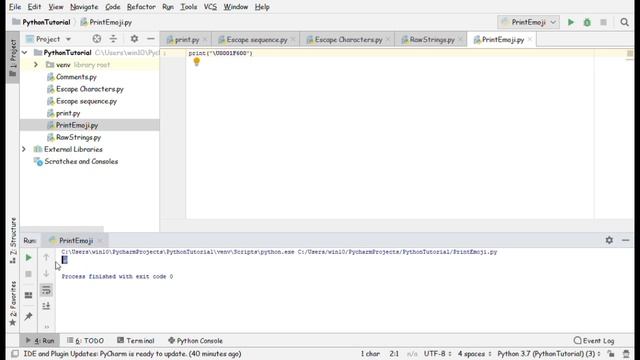Open the Event Log

coord(594,340)
